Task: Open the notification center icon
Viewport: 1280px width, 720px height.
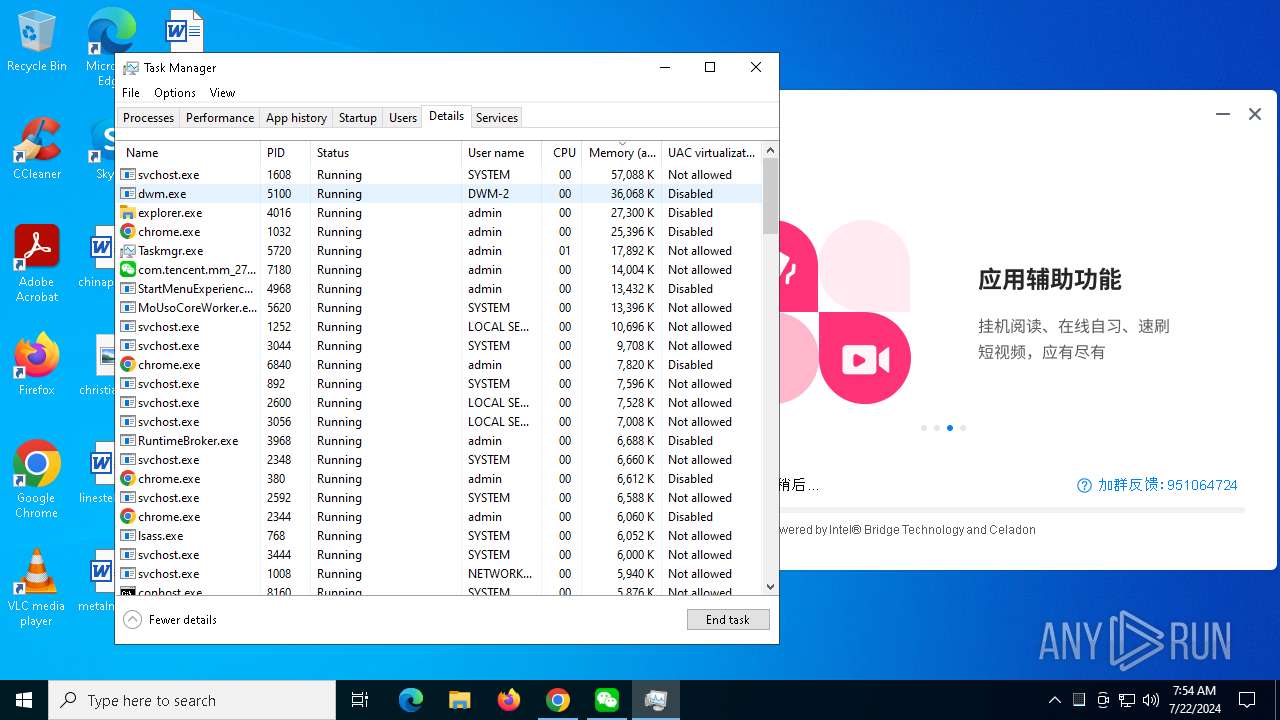Action: [x=1247, y=700]
